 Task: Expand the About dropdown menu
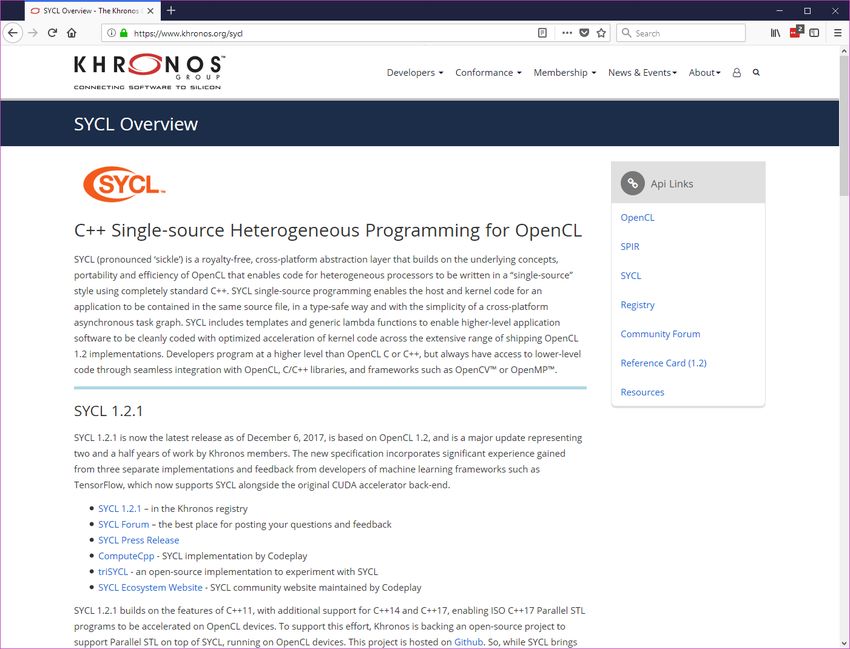pyautogui.click(x=705, y=73)
